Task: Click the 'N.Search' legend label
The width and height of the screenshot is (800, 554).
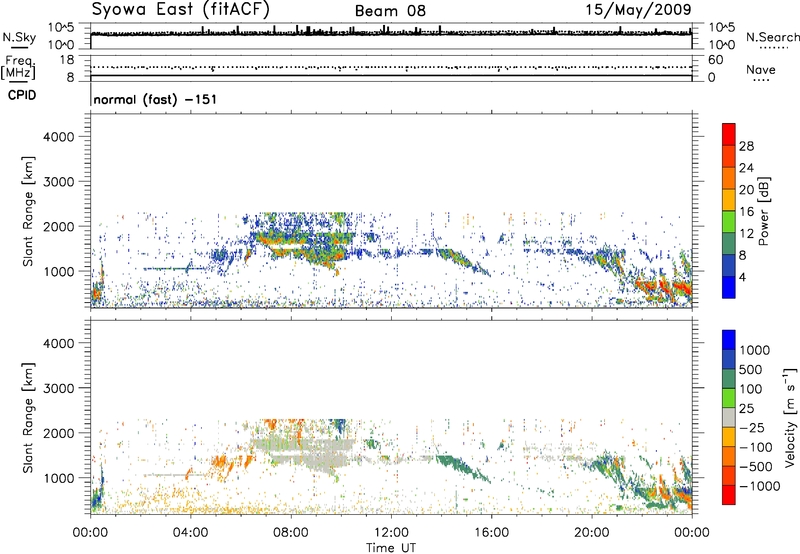Action: click(772, 37)
